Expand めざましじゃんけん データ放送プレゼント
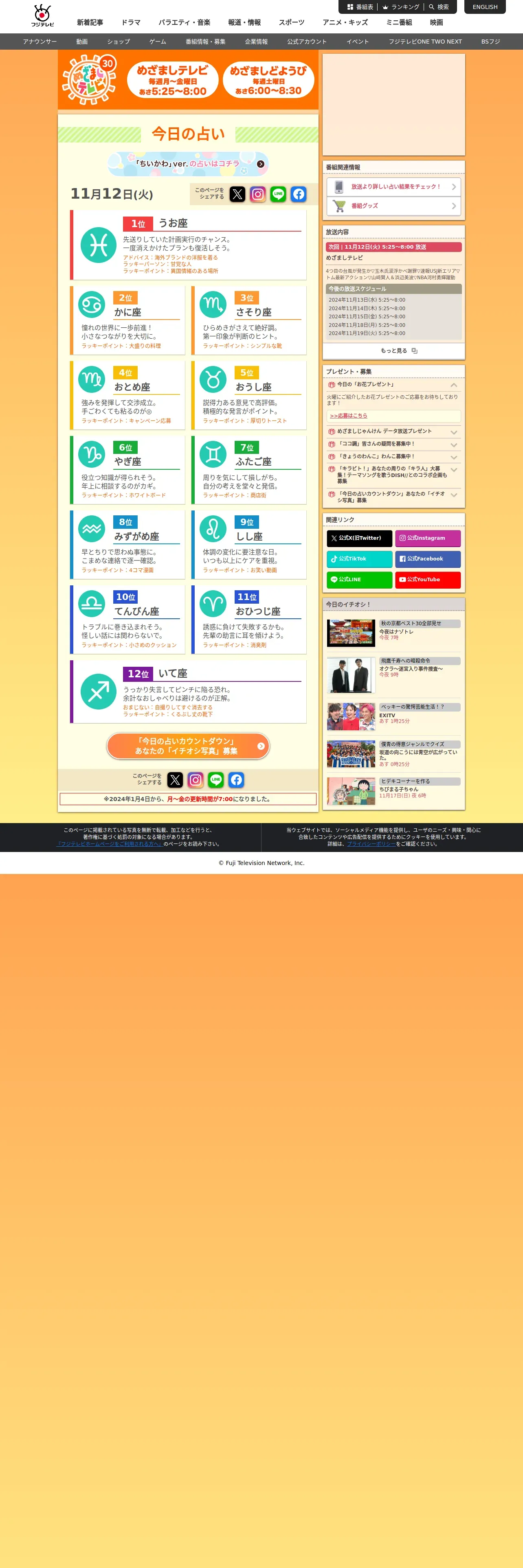Image resolution: width=523 pixels, height=1568 pixels. (x=454, y=432)
